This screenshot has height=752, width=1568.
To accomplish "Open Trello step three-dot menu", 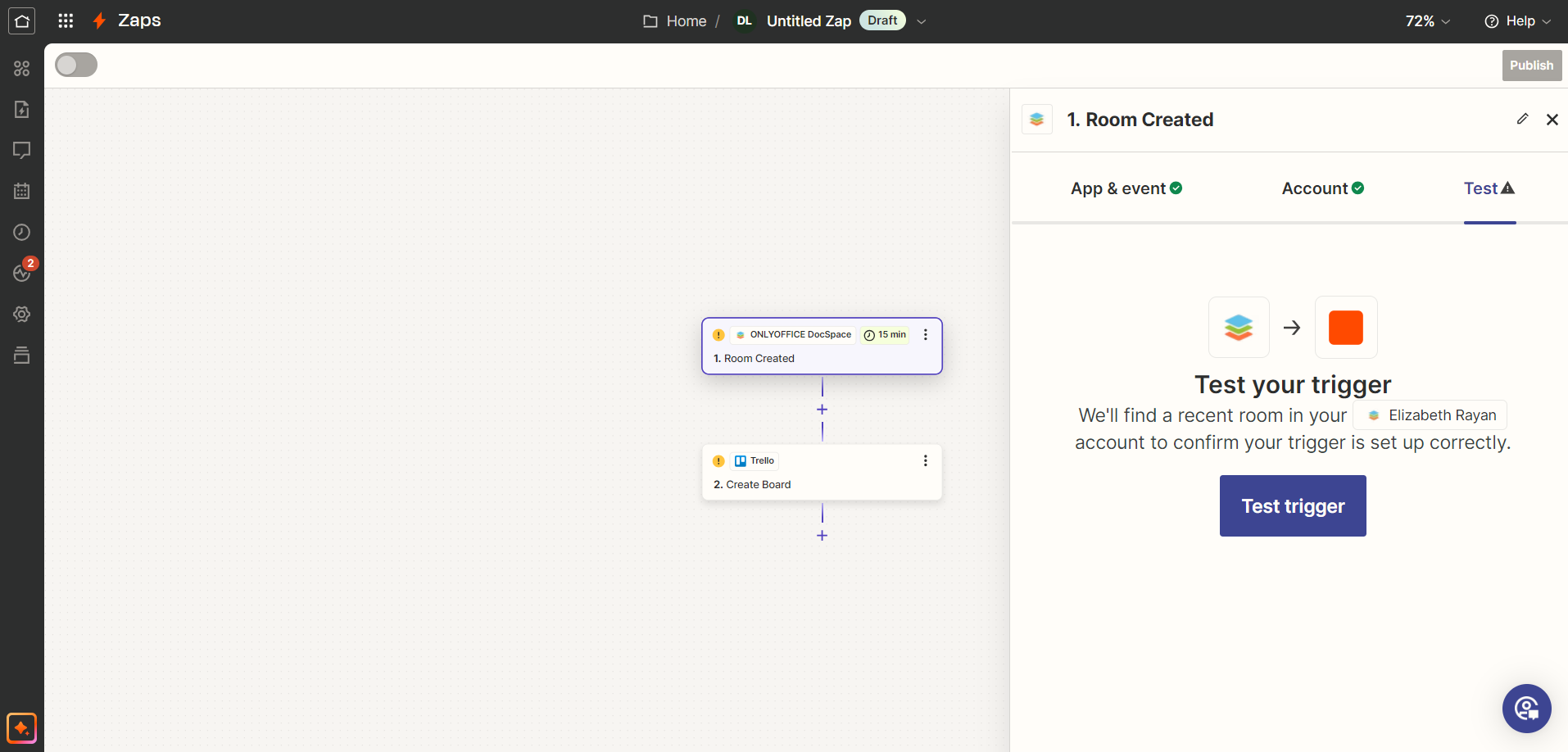I will pyautogui.click(x=926, y=461).
